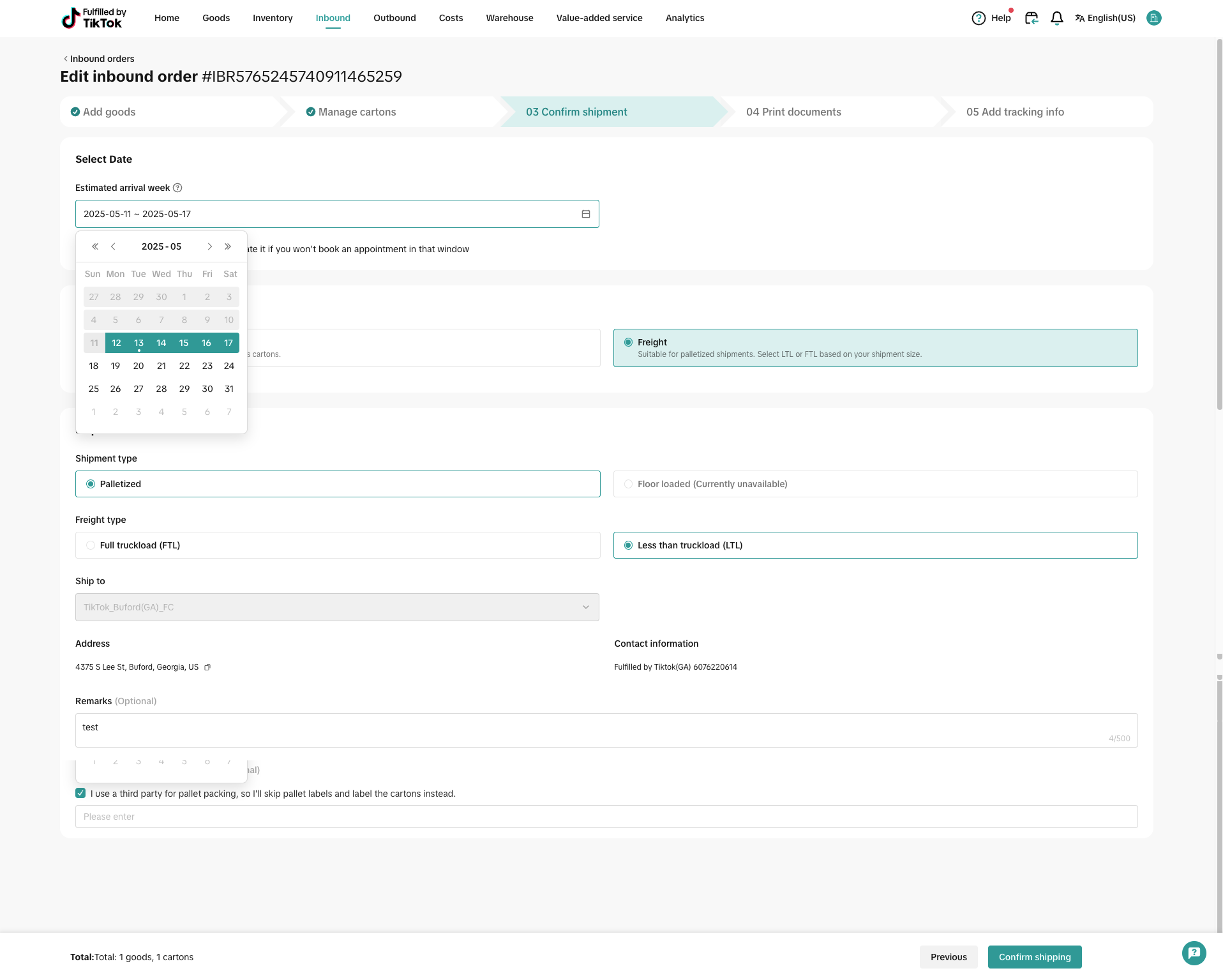Image resolution: width=1223 pixels, height=980 pixels.
Task: Click the Confirm shipping button
Action: 1034,957
